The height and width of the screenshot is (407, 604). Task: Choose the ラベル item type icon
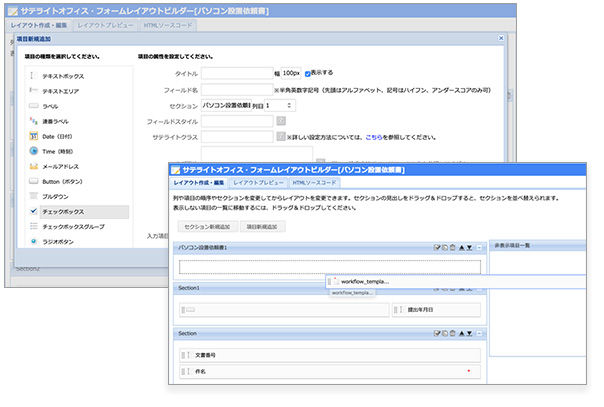34,106
